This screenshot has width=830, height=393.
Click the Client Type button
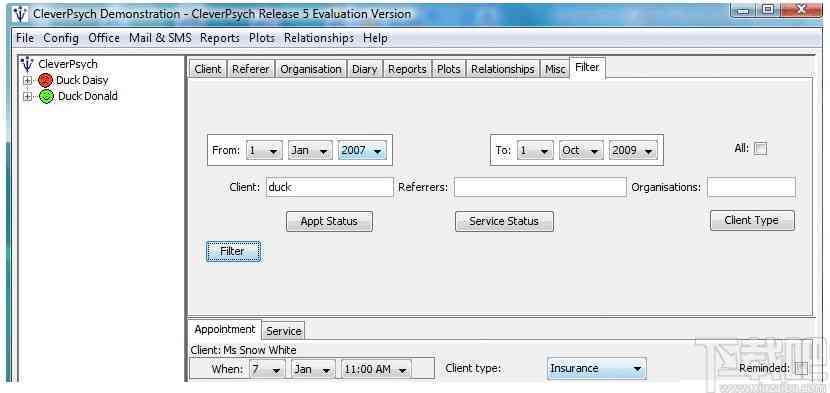(752, 220)
